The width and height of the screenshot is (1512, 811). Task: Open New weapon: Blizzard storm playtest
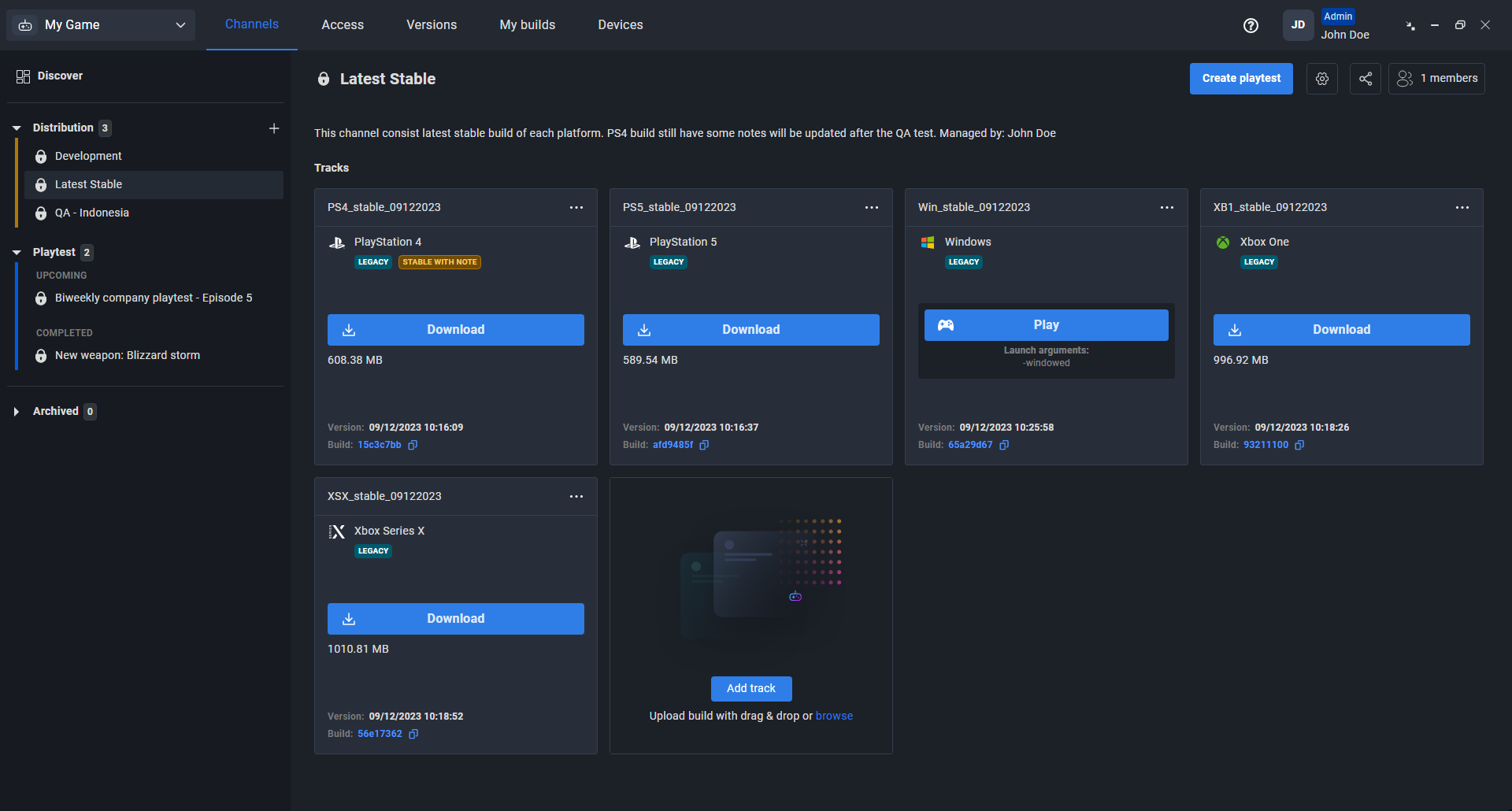point(154,355)
